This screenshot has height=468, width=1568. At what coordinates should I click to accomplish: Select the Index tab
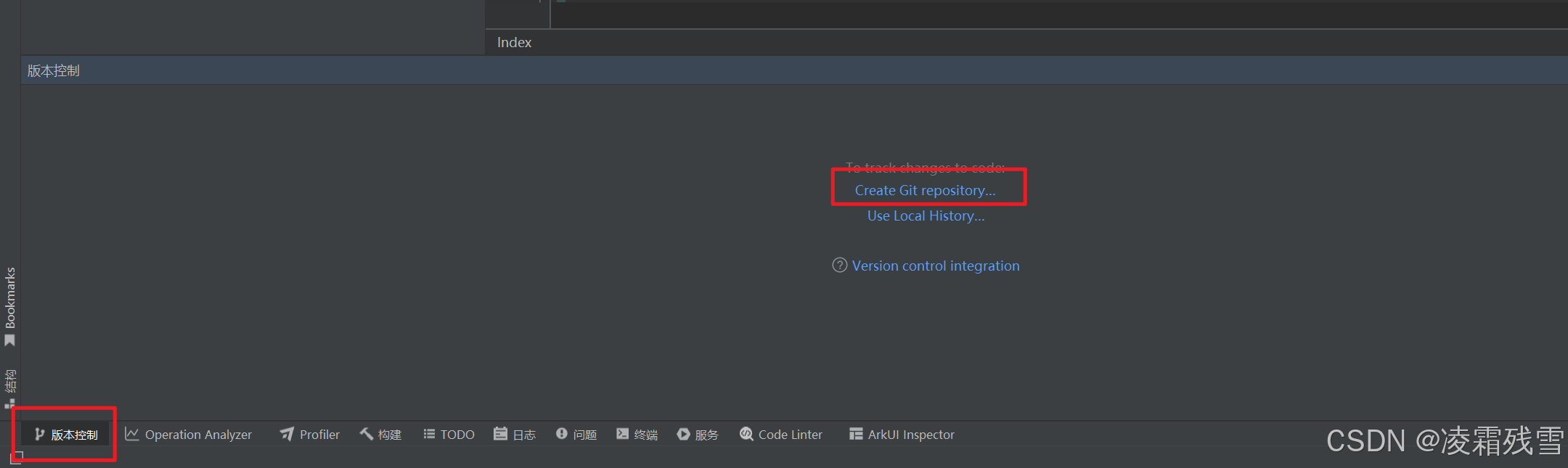pos(514,42)
